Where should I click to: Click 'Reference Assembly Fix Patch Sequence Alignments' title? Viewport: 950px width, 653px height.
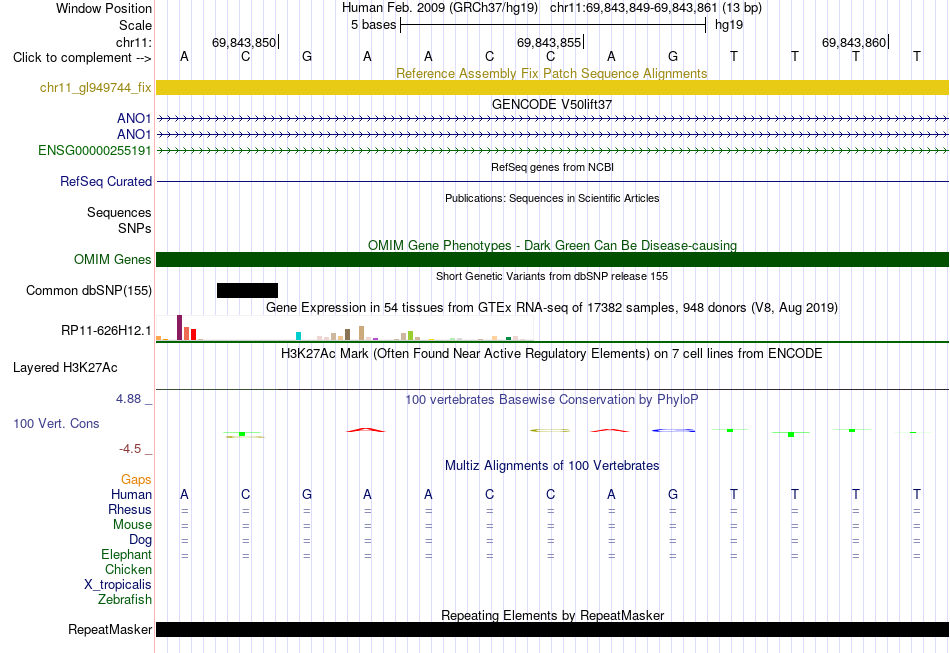(x=551, y=73)
